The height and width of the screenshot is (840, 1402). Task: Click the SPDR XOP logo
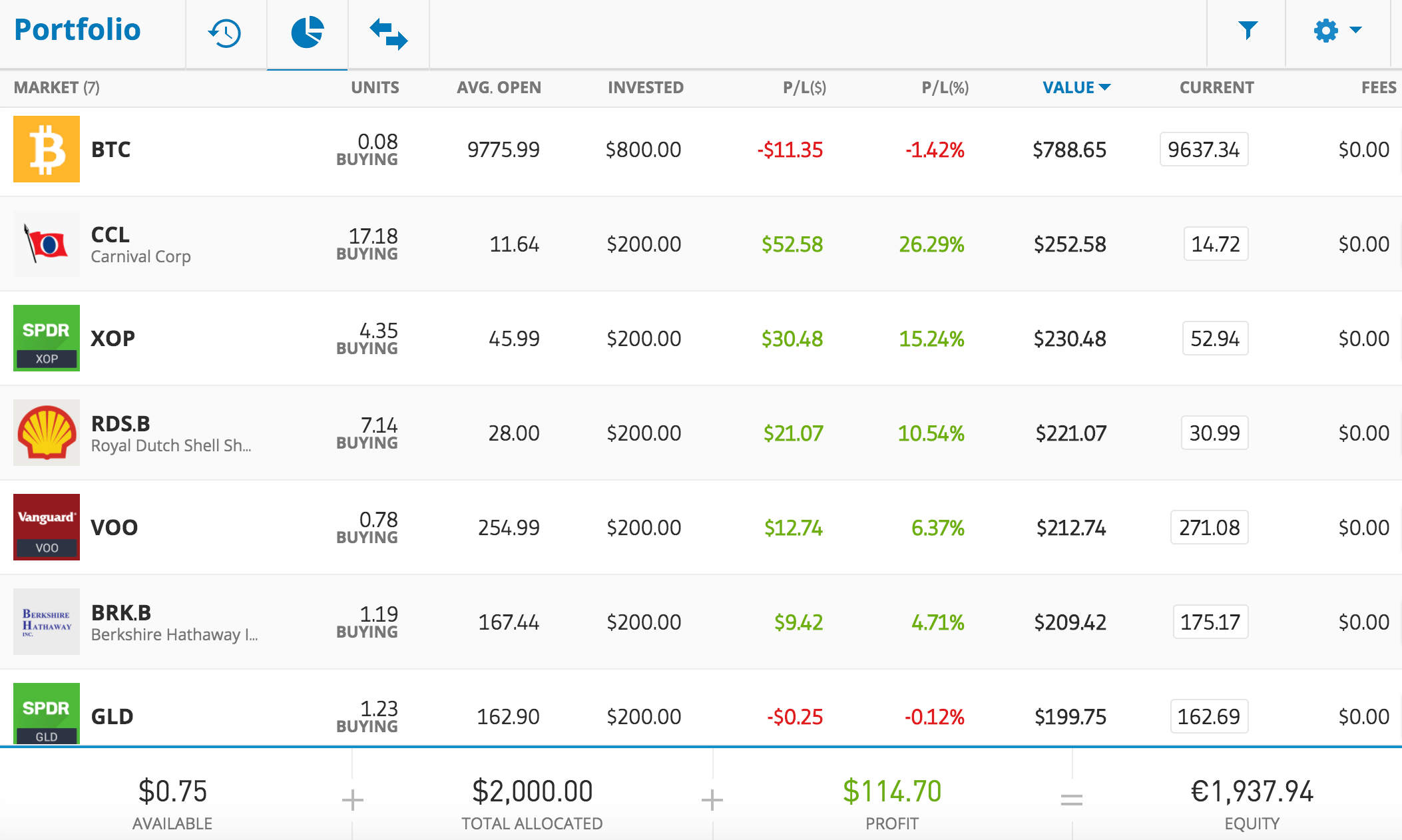(47, 338)
